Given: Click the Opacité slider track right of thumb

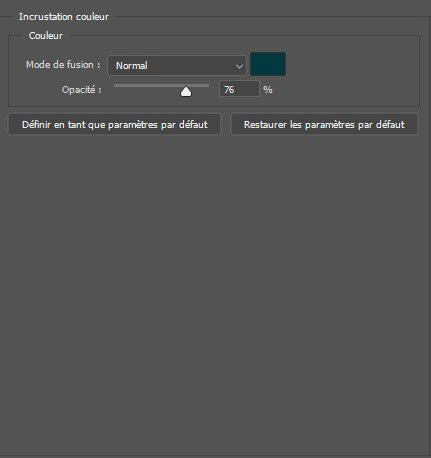Looking at the screenshot, I should 200,86.
